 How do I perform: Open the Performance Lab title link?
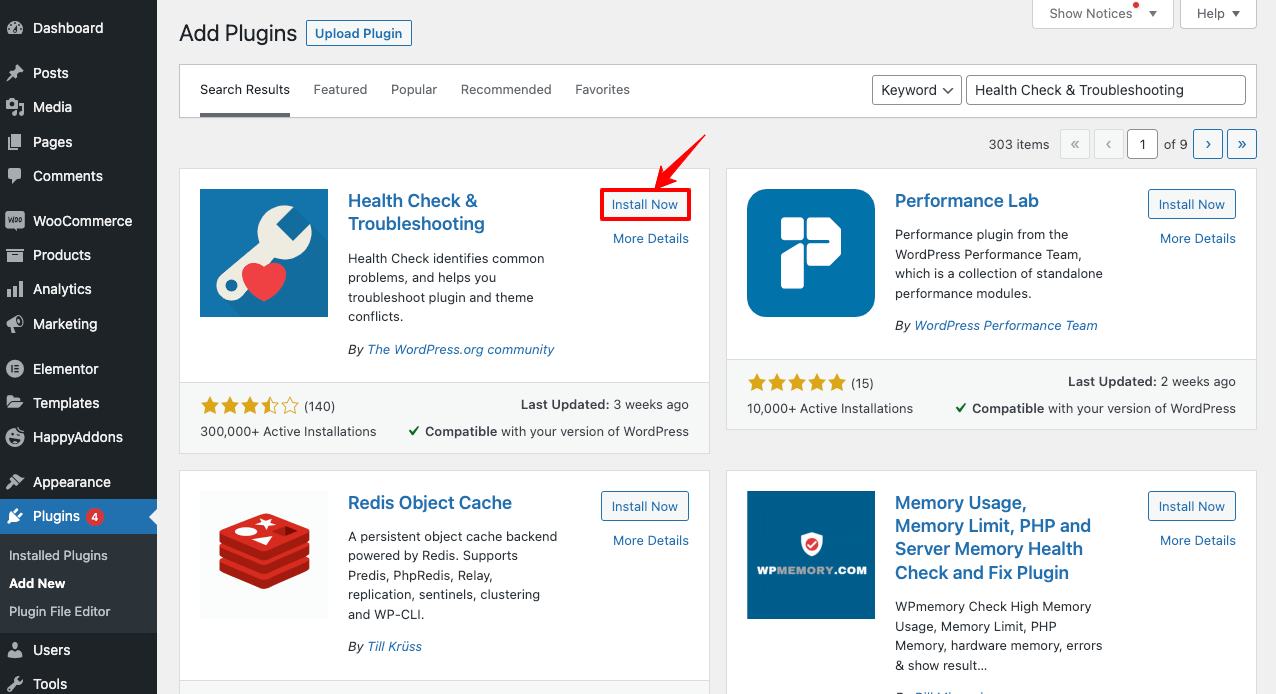pyautogui.click(x=967, y=201)
